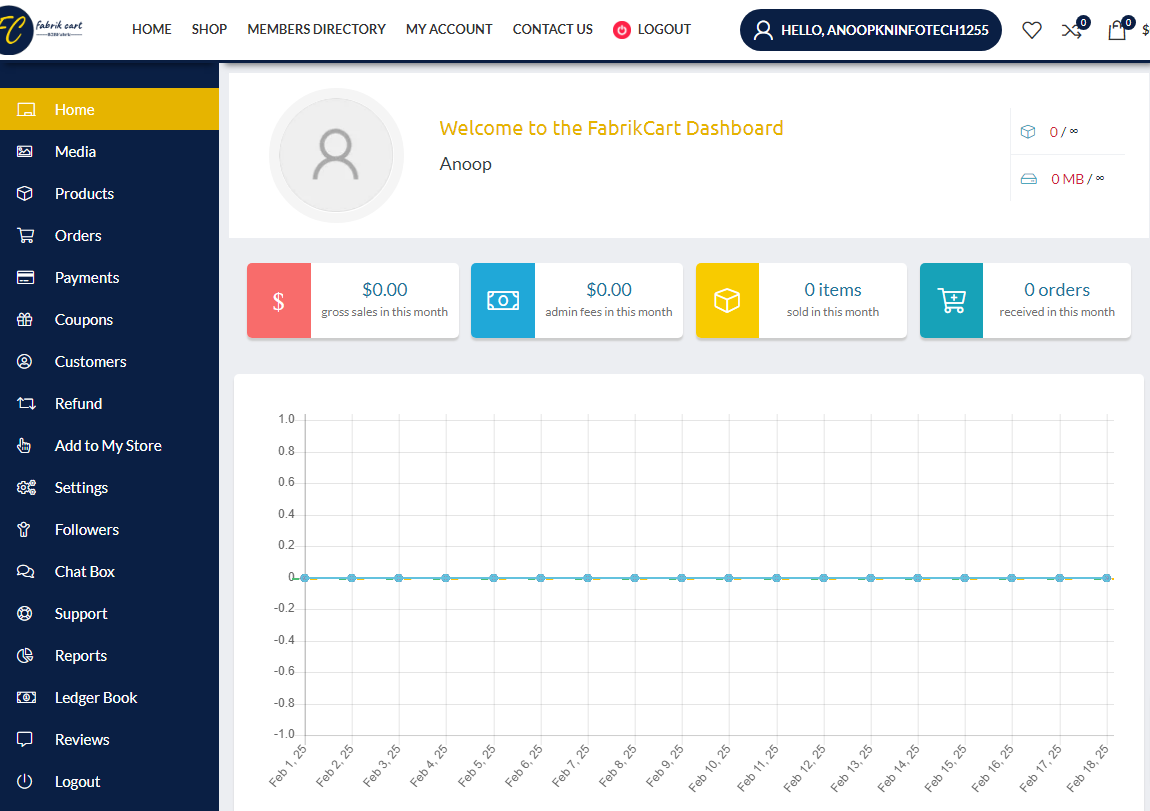Go to Products in the sidebar
The image size is (1150, 811).
[x=84, y=194]
